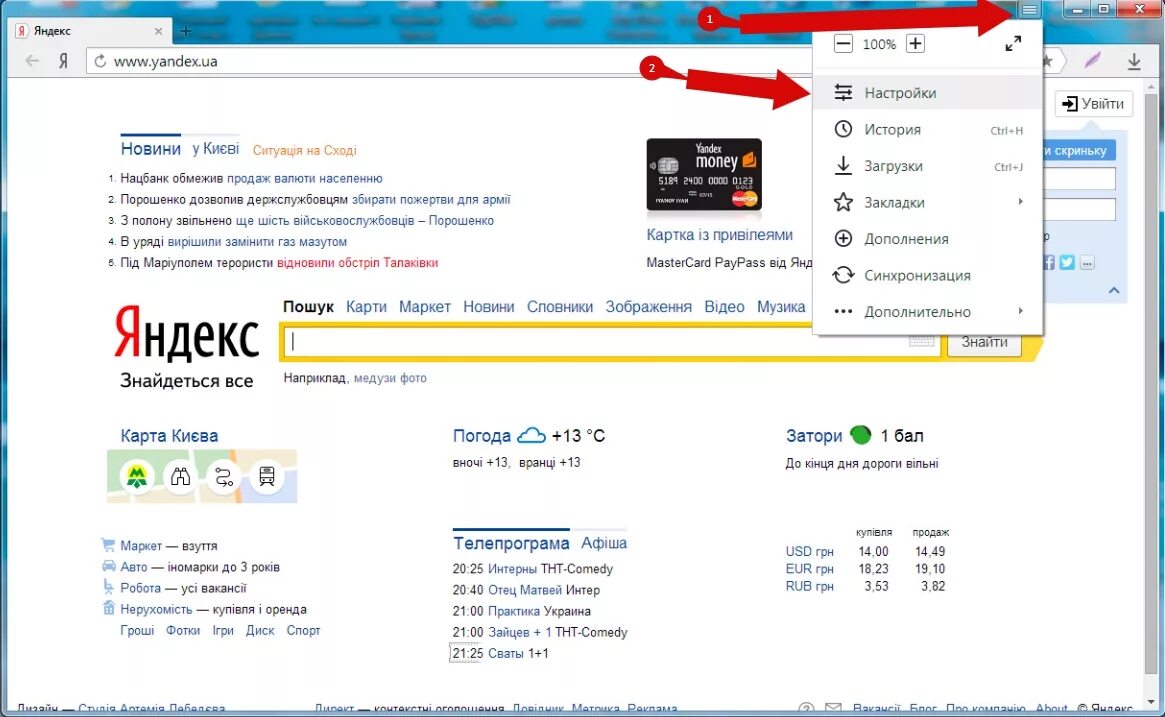Open the Новини service link above search
This screenshot has width=1165, height=717.
click(488, 307)
